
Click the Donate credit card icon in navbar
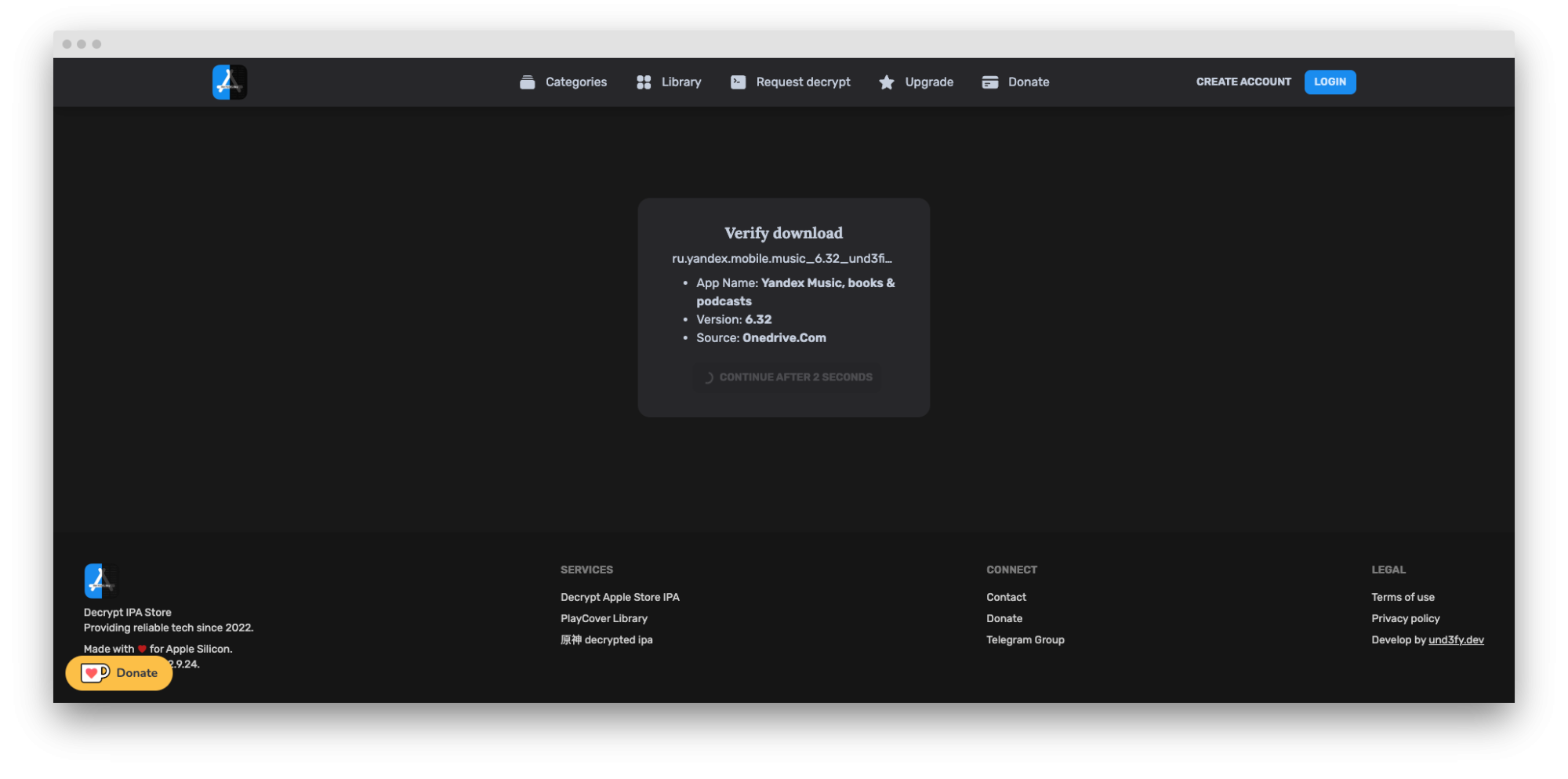tap(989, 82)
